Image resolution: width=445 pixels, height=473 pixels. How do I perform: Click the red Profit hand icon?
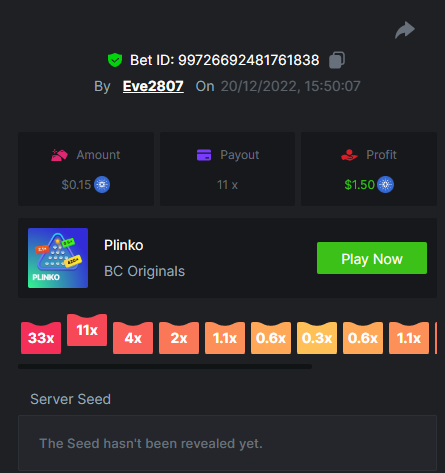pos(349,155)
